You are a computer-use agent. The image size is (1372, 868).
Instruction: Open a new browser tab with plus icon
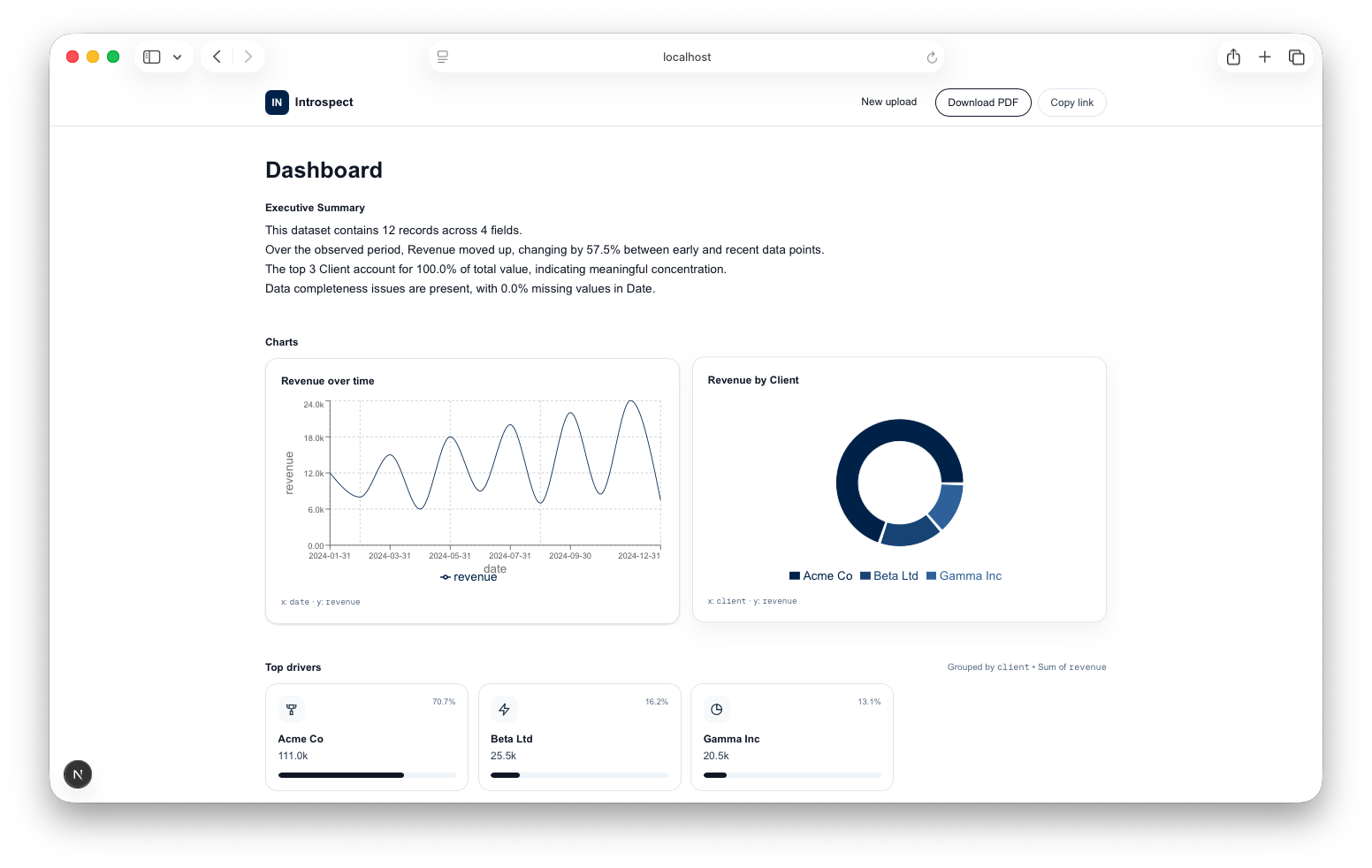pyautogui.click(x=1265, y=57)
